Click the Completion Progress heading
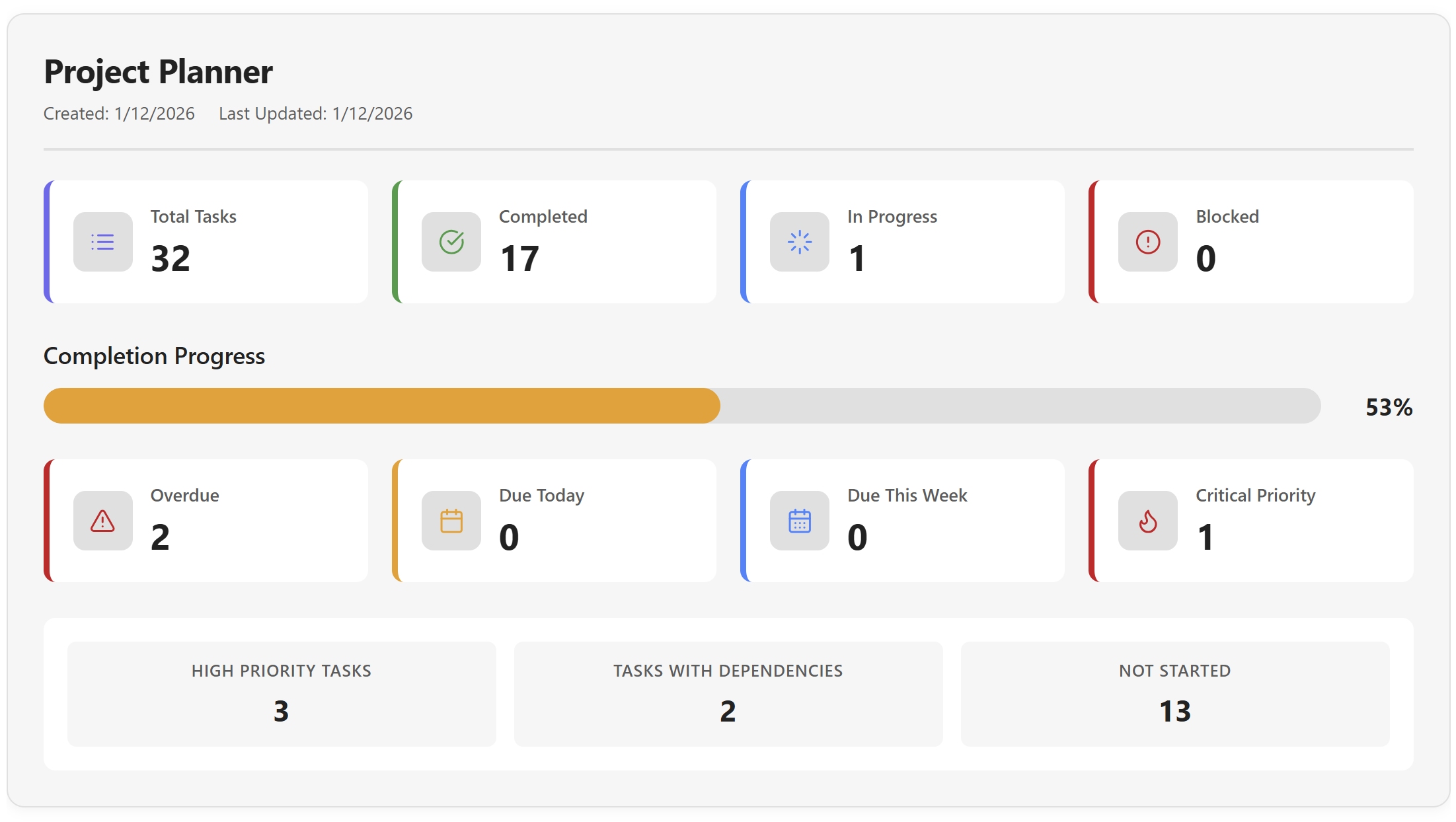The image size is (1456, 822). pyautogui.click(x=154, y=356)
